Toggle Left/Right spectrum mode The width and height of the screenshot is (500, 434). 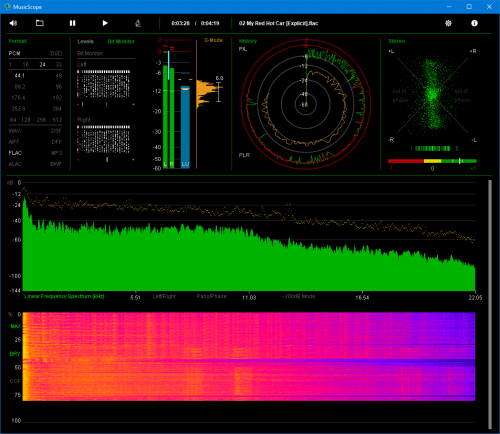164,296
